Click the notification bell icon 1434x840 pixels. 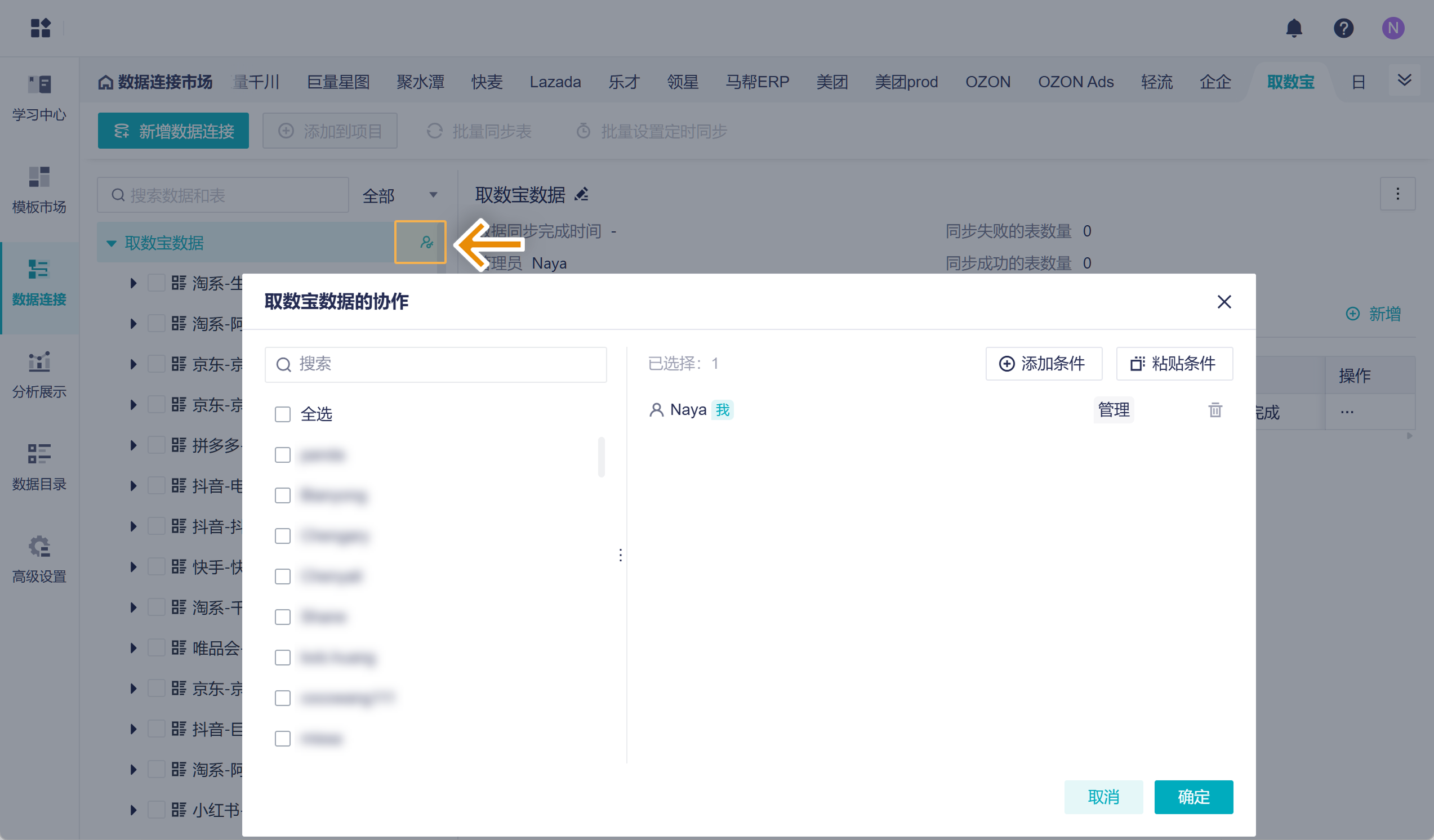tap(1293, 28)
